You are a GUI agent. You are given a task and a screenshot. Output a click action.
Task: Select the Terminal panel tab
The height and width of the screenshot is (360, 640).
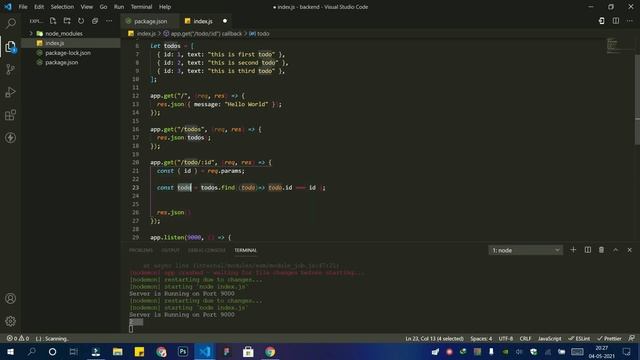[246, 250]
